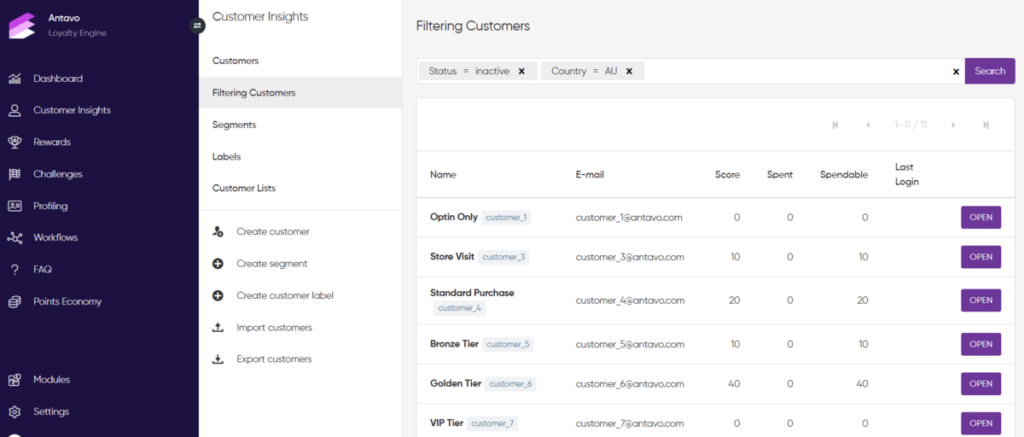The image size is (1024, 437).
Task: Click the Settings gear icon
Action: pyautogui.click(x=14, y=412)
